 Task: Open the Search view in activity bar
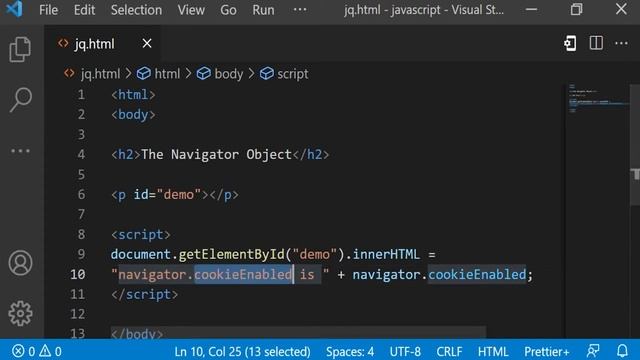20,100
